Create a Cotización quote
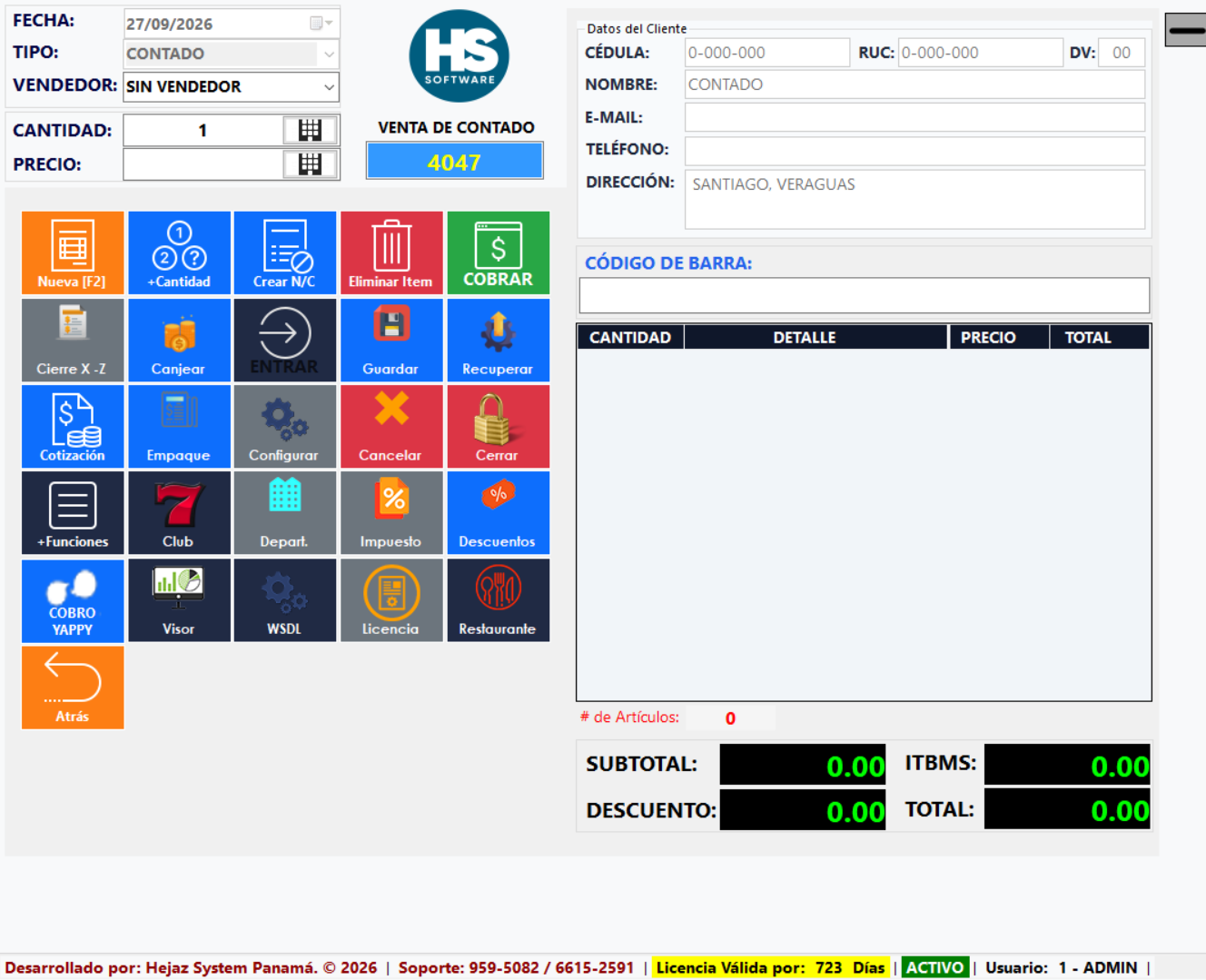Screen dimensions: 1206x980 pyautogui.click(x=73, y=426)
